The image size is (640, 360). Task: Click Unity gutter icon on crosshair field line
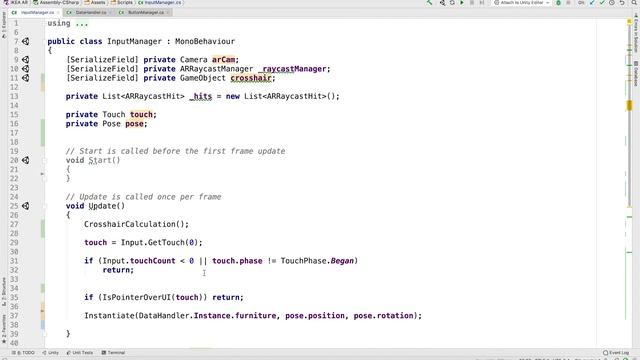(25, 78)
